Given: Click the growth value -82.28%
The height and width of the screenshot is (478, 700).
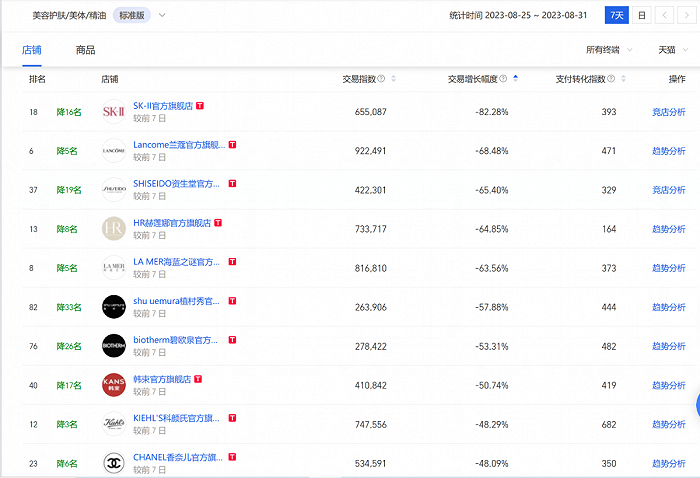Looking at the screenshot, I should pyautogui.click(x=492, y=112).
